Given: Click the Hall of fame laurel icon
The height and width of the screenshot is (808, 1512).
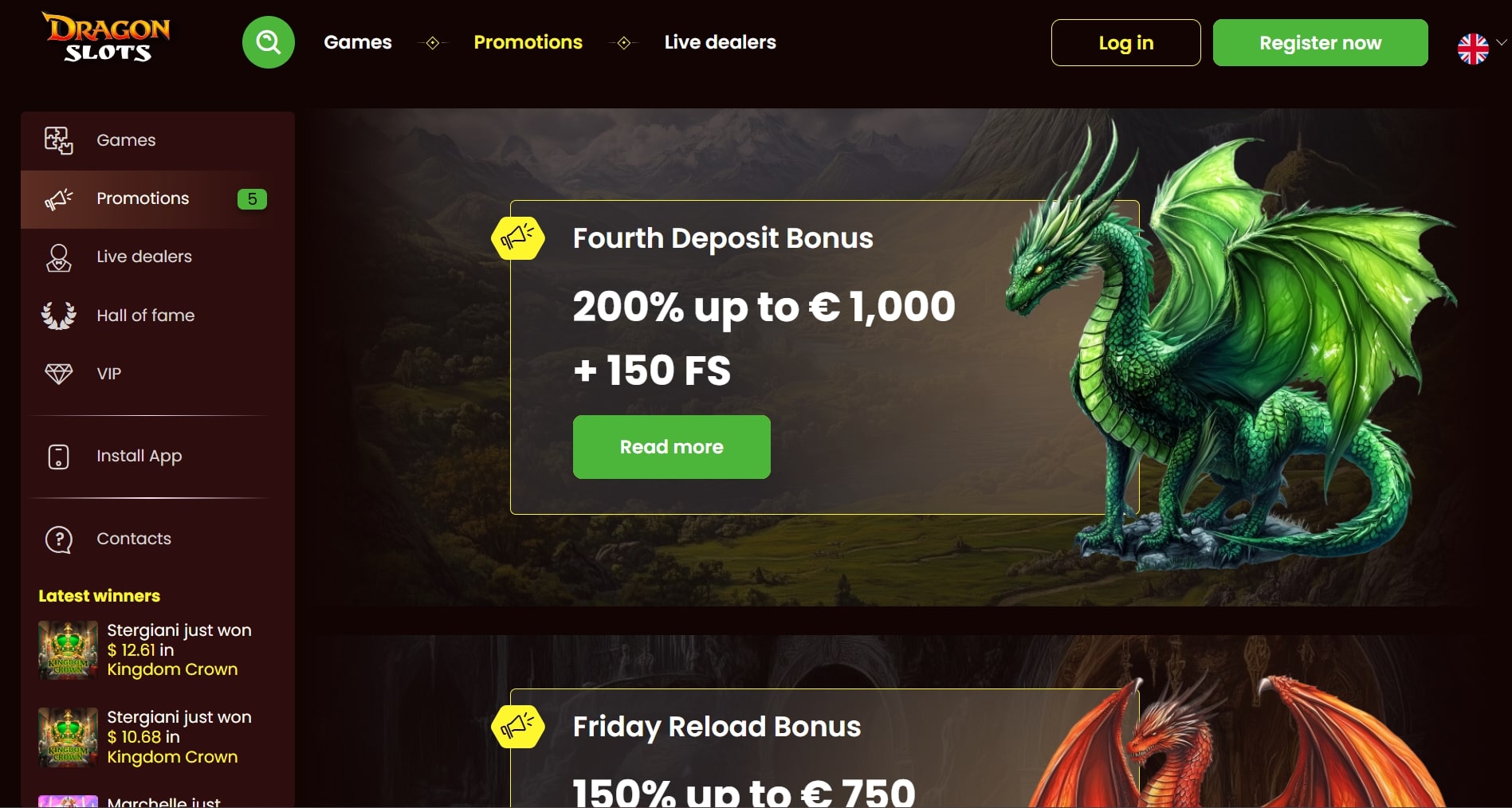Looking at the screenshot, I should (58, 316).
